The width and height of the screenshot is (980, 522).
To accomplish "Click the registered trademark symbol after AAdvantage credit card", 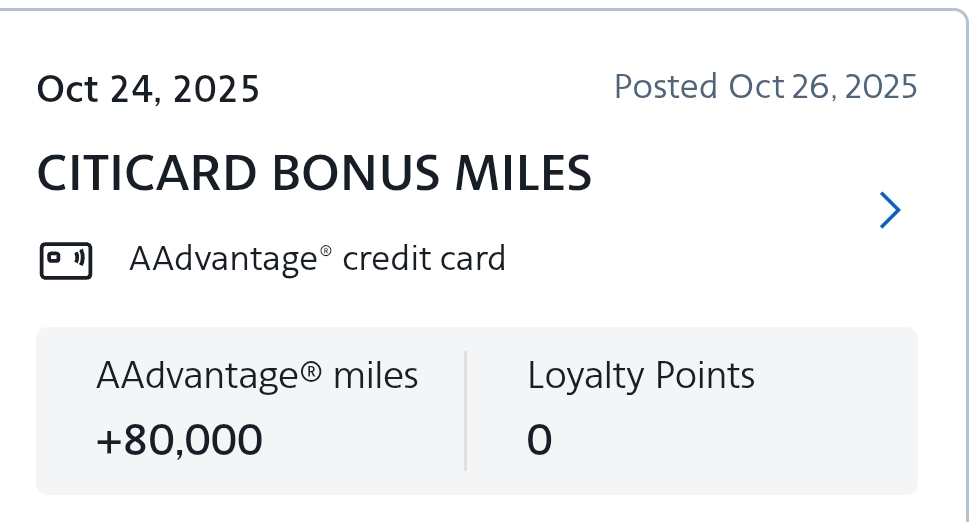I will tap(325, 252).
